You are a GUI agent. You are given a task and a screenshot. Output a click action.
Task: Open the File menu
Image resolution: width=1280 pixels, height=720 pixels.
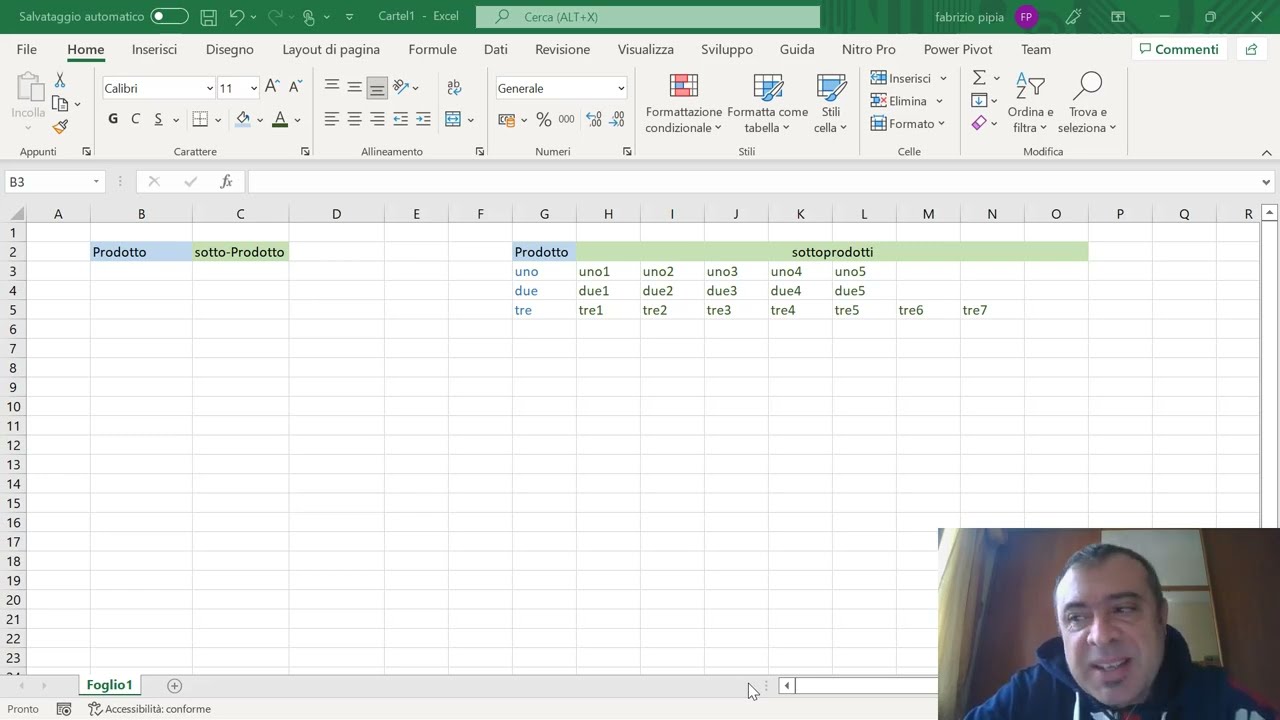(x=27, y=49)
